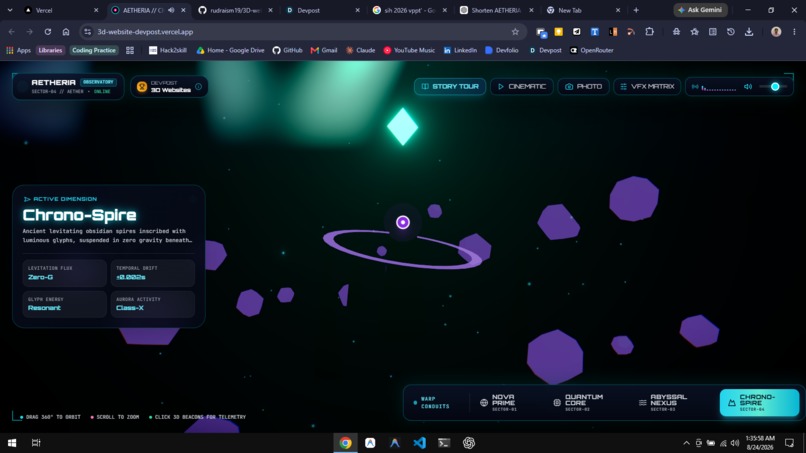Screen dimensions: 806x453
Task: Click the back navigation arrow
Action: [x=12, y=32]
